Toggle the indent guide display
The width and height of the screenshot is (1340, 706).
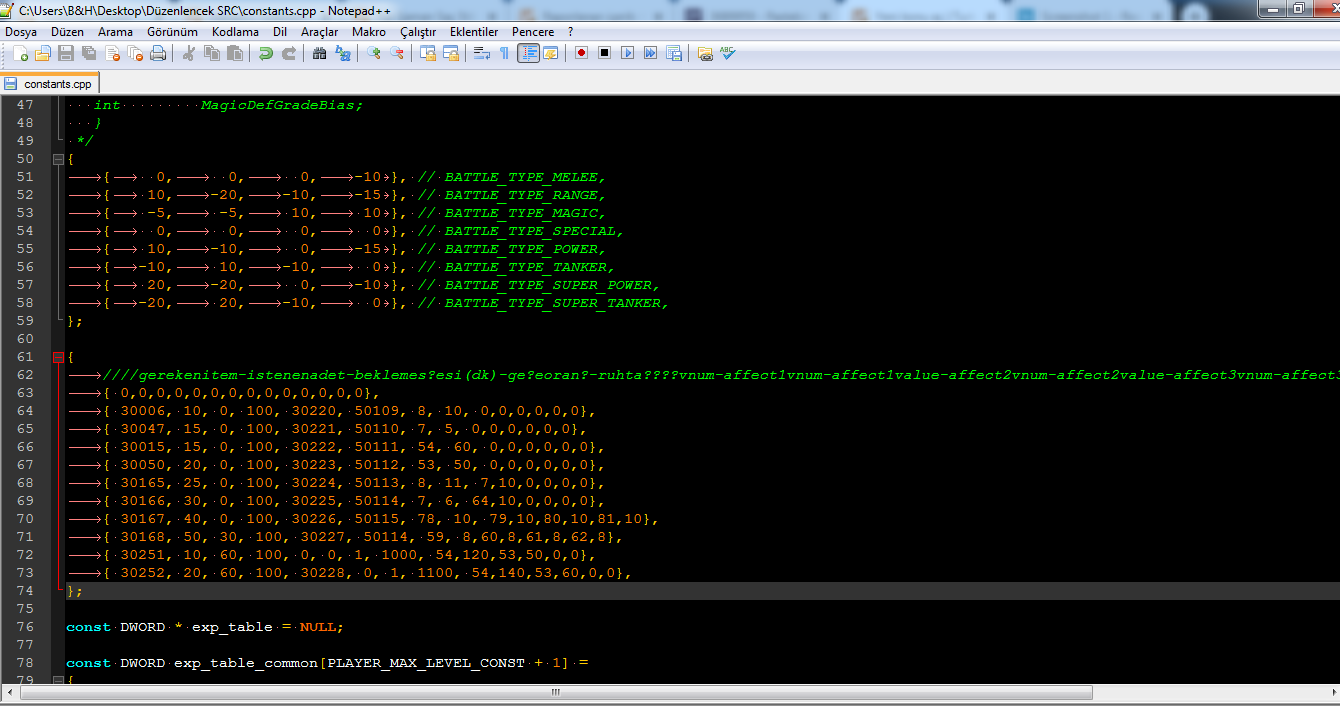coord(527,53)
